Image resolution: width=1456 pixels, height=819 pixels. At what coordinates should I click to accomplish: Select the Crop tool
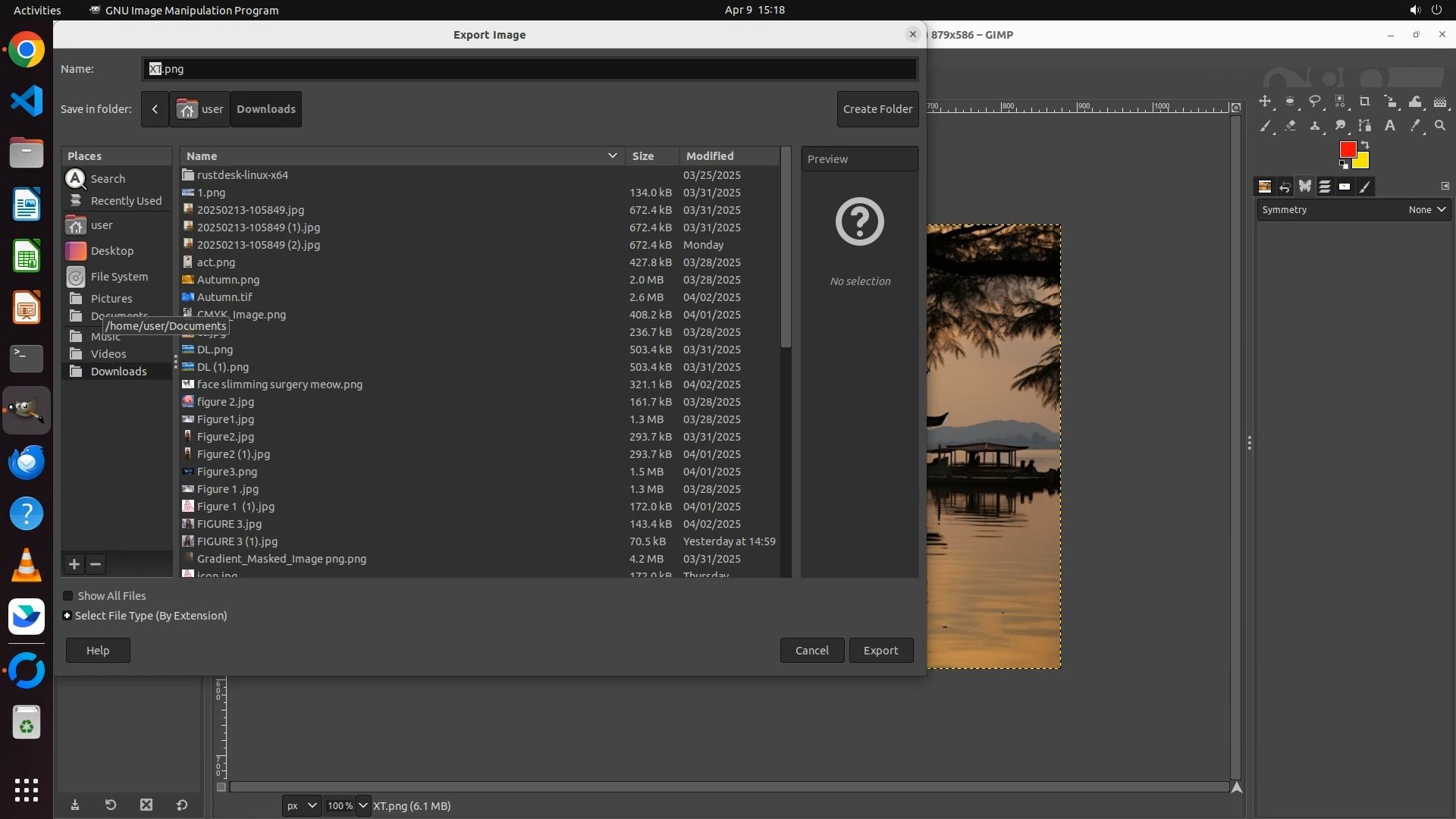tap(1365, 102)
